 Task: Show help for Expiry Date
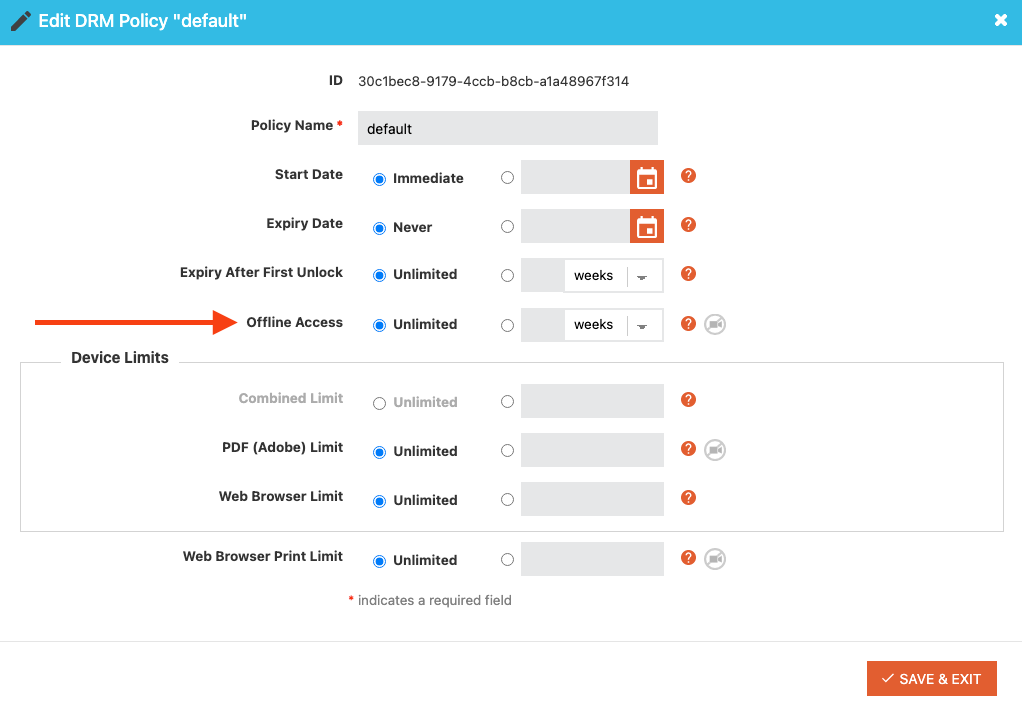688,225
